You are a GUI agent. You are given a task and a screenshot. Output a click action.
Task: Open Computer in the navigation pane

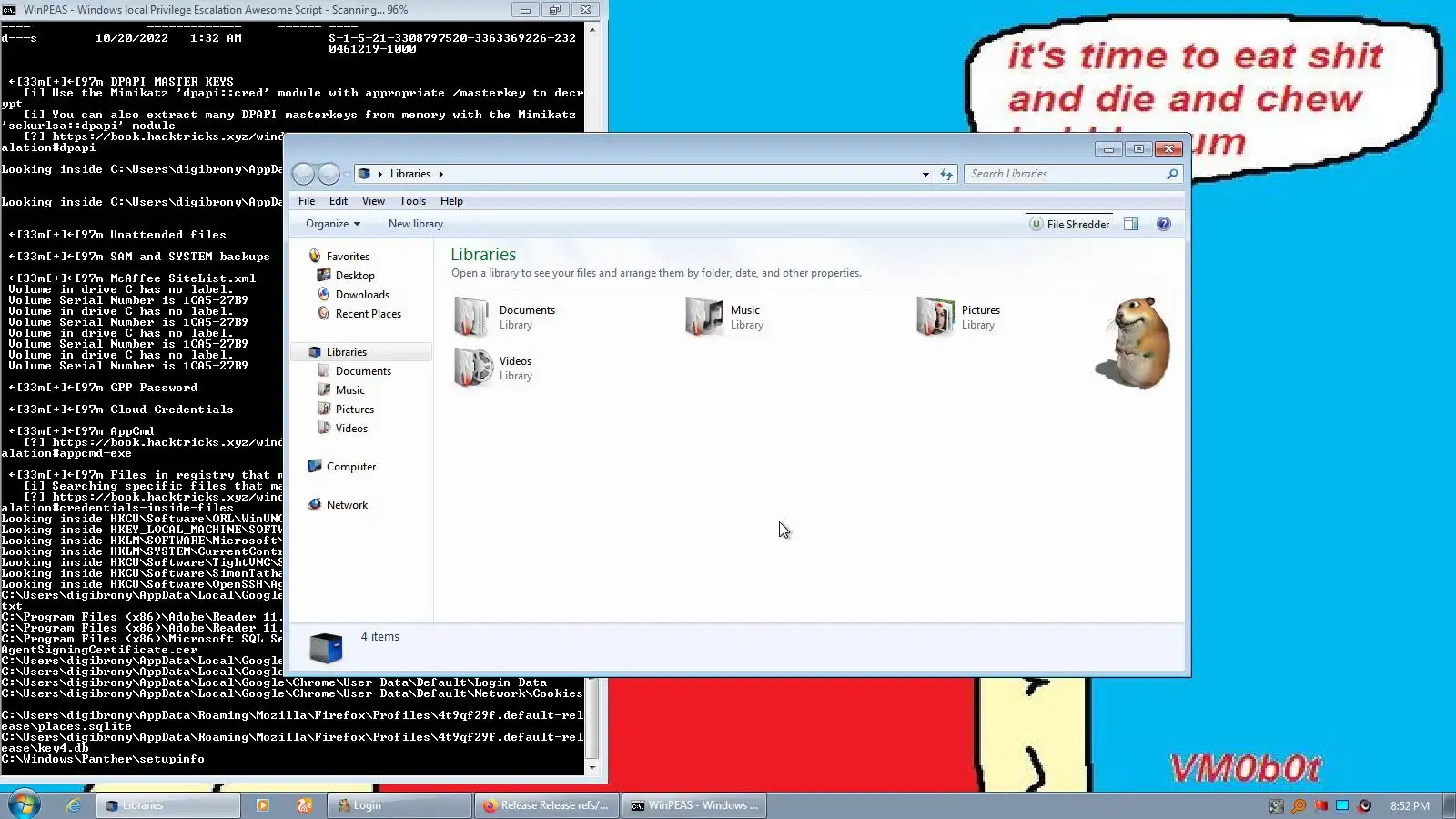(350, 467)
